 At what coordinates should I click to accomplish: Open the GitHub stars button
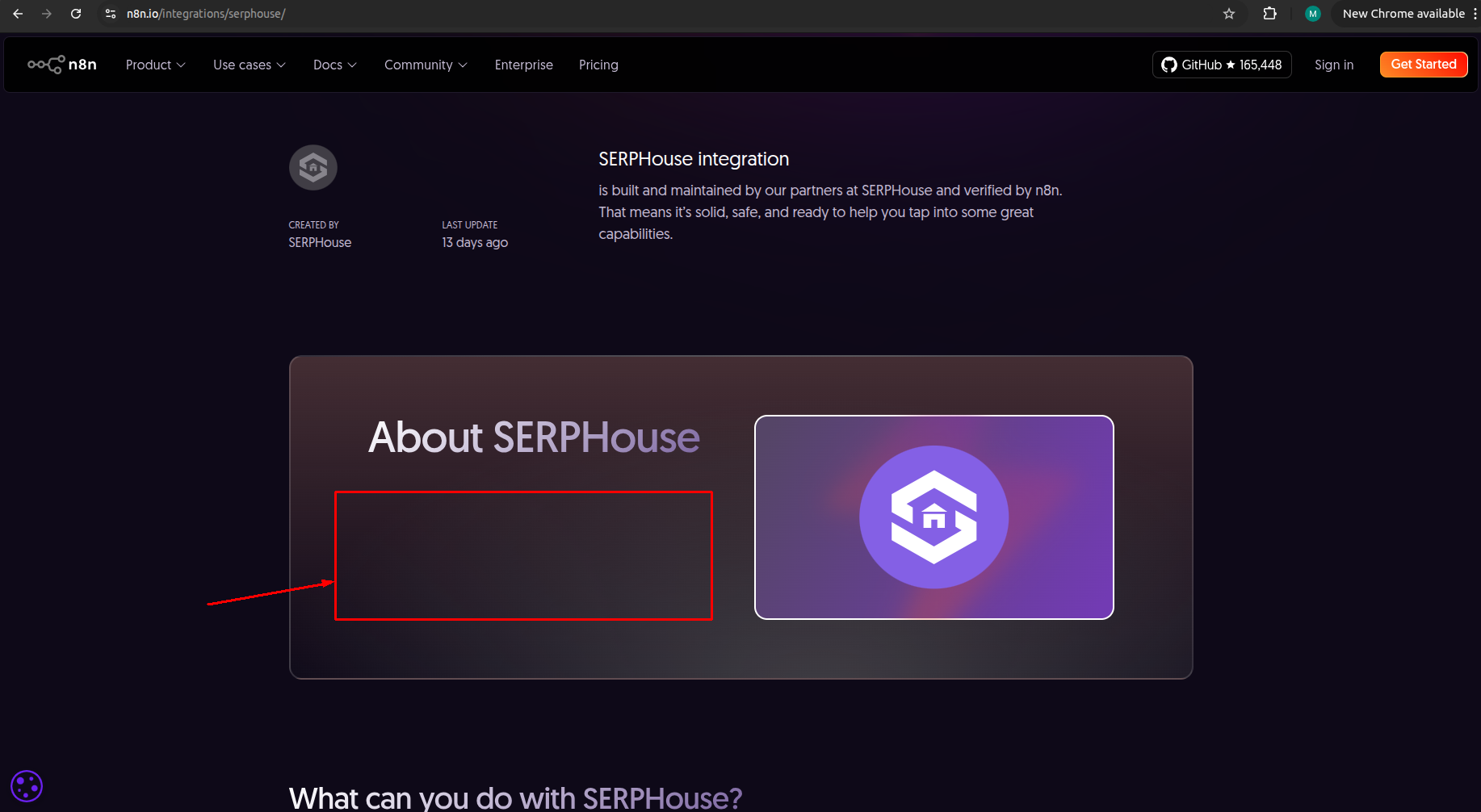tap(1222, 65)
